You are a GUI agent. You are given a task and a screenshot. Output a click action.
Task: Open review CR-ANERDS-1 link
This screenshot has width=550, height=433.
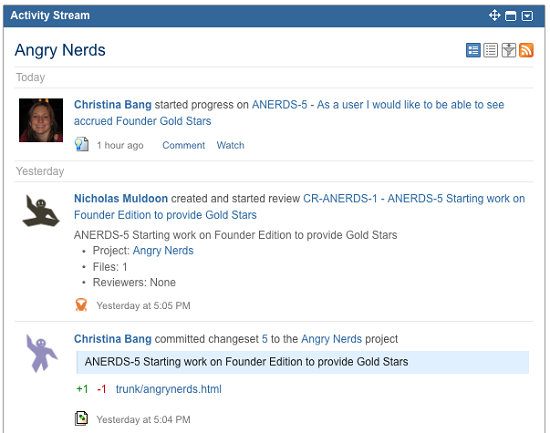point(300,207)
